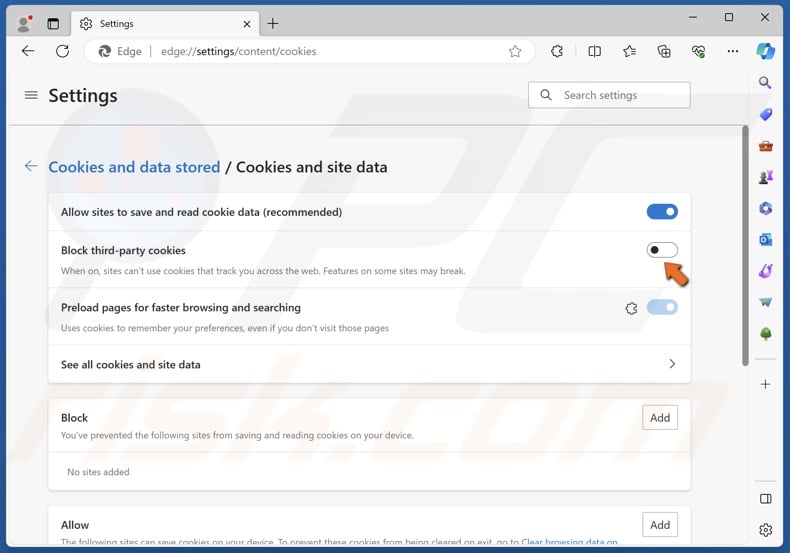This screenshot has width=790, height=553.
Task: Open the sidebar Outlook icon
Action: coord(765,240)
